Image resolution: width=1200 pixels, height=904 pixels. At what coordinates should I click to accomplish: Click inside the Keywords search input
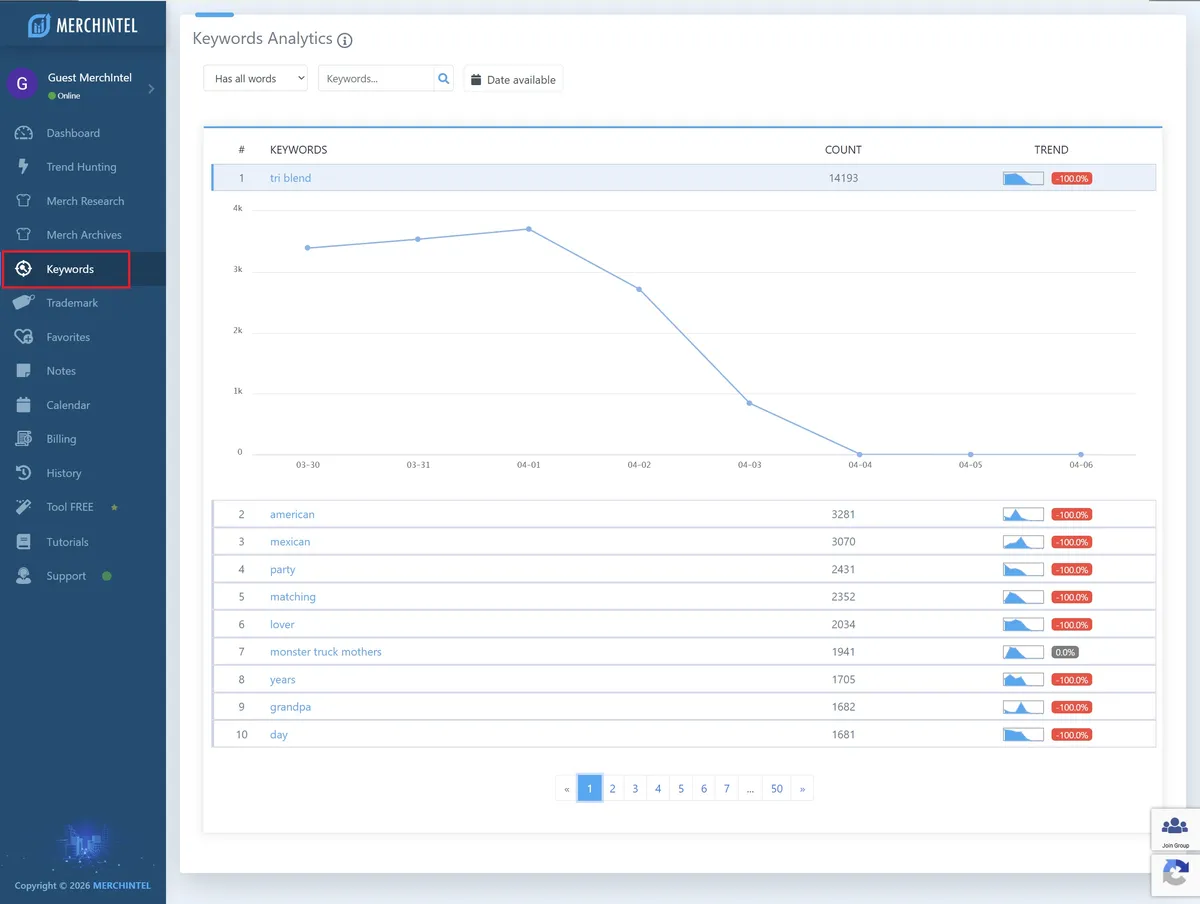(380, 77)
